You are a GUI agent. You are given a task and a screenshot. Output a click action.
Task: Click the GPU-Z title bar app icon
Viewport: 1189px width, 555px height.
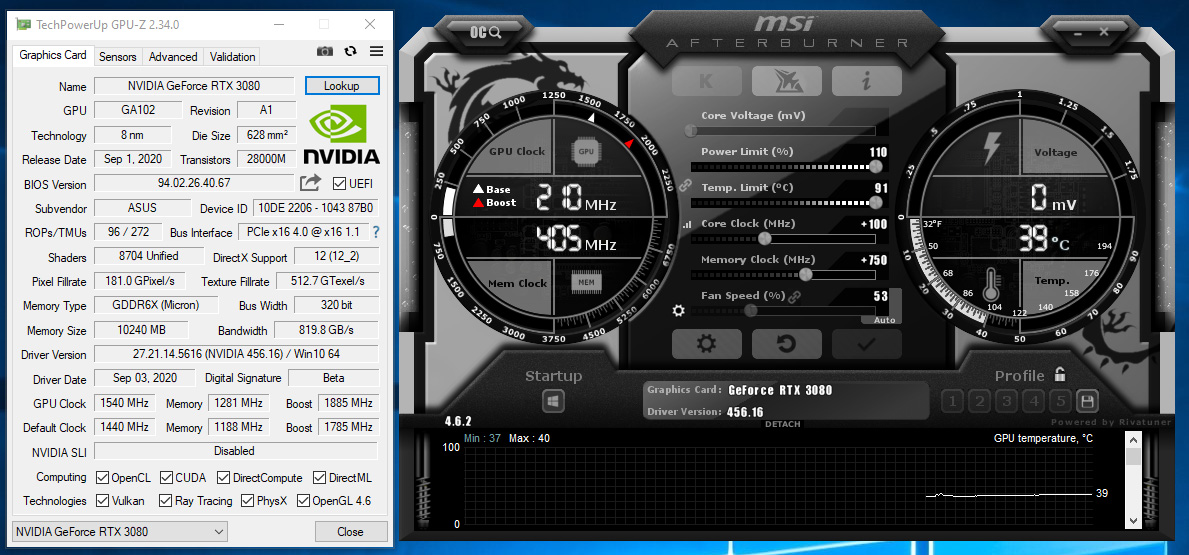23,24
